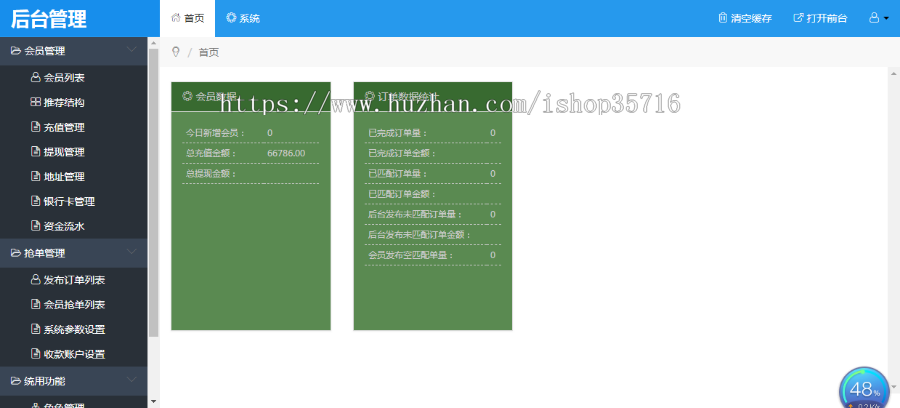Image resolution: width=900 pixels, height=408 pixels.
Task: Click the 66786.00 total recharge value
Action: coord(286,153)
